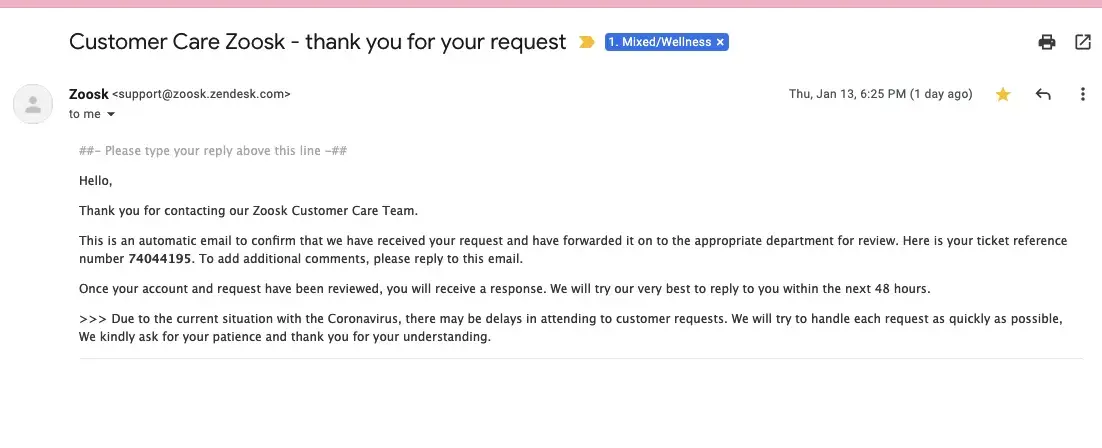This screenshot has width=1102, height=448.
Task: Expand recipient details next to 'to me'
Action: coord(111,115)
